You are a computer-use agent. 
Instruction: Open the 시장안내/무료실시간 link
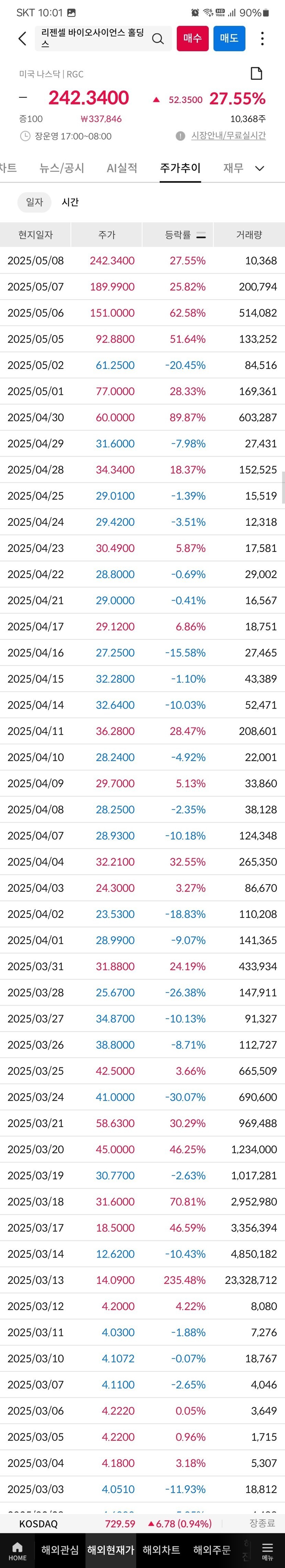point(228,136)
